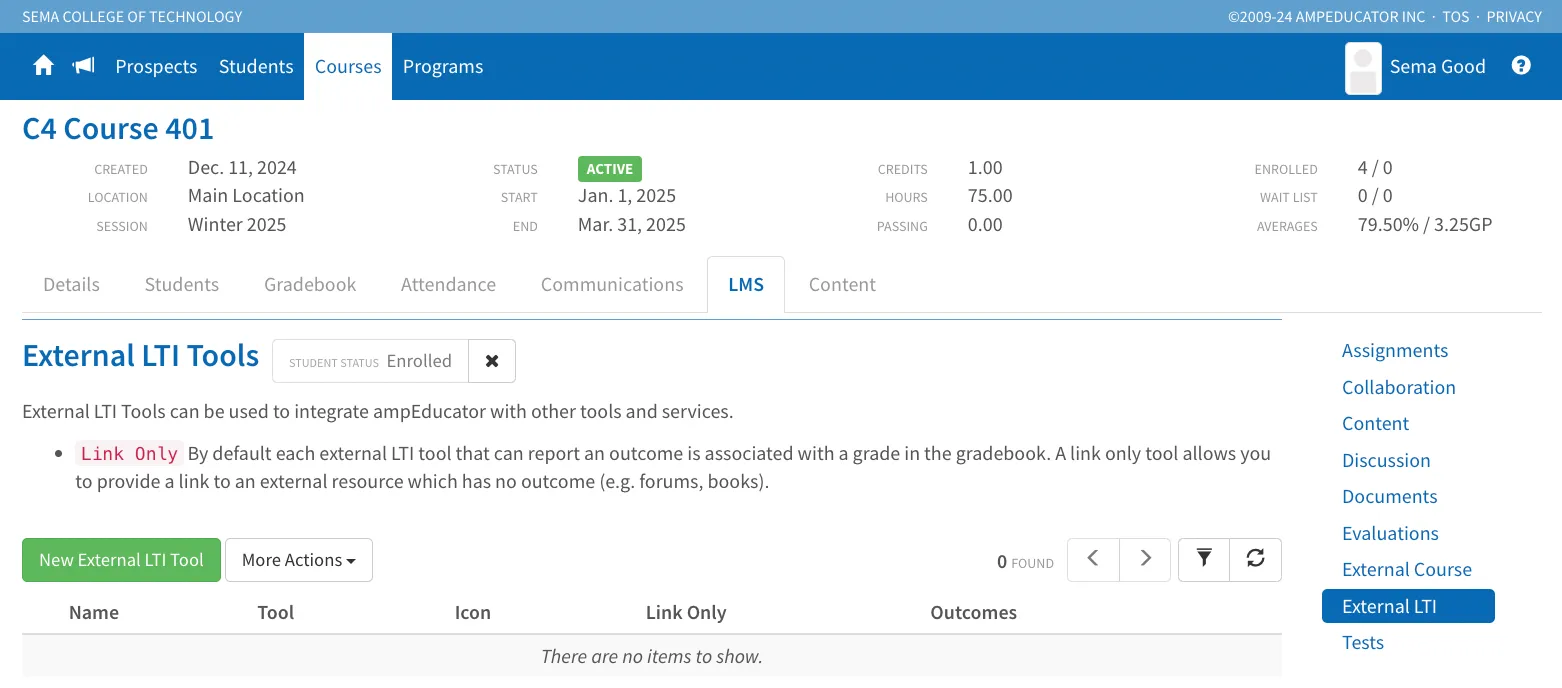Go to next page of results
Screen dimensions: 1562x688
coord(1145,559)
